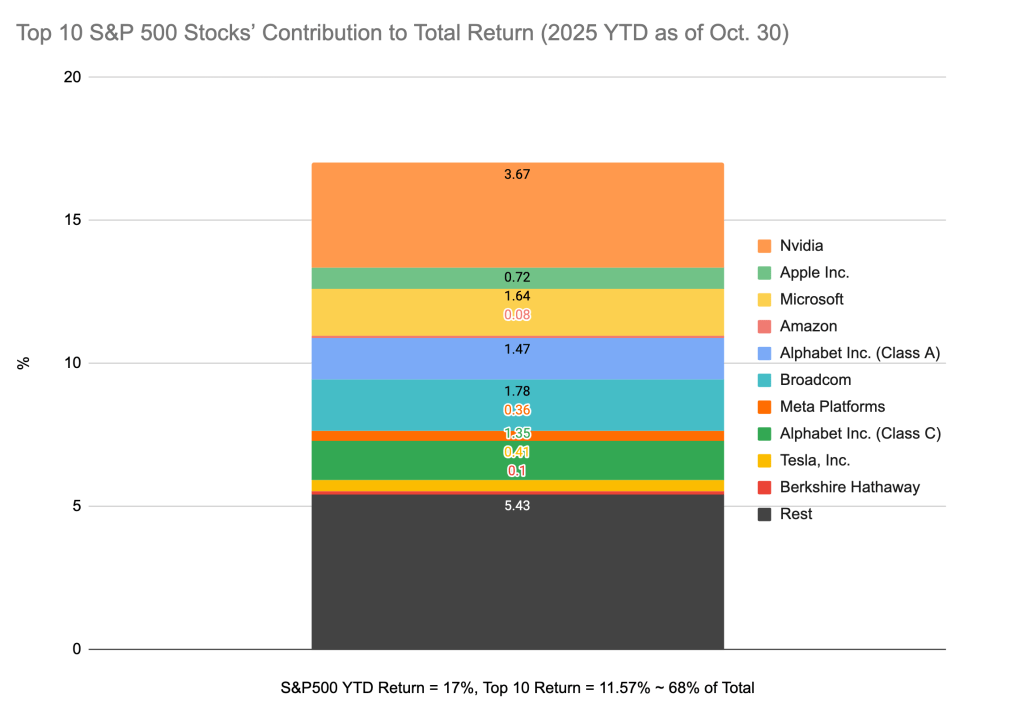Click the % y-axis label
The width and height of the screenshot is (1023, 719).
click(x=24, y=363)
